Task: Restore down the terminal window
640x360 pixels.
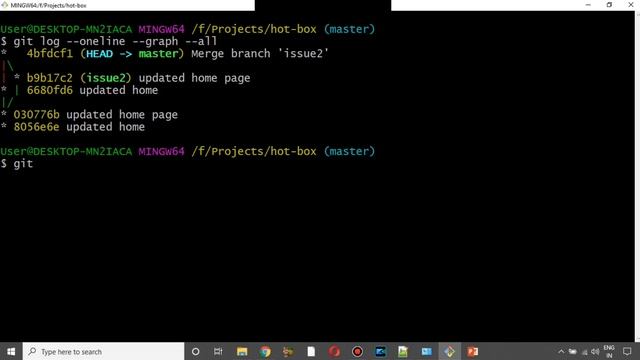Action: tap(609, 5)
